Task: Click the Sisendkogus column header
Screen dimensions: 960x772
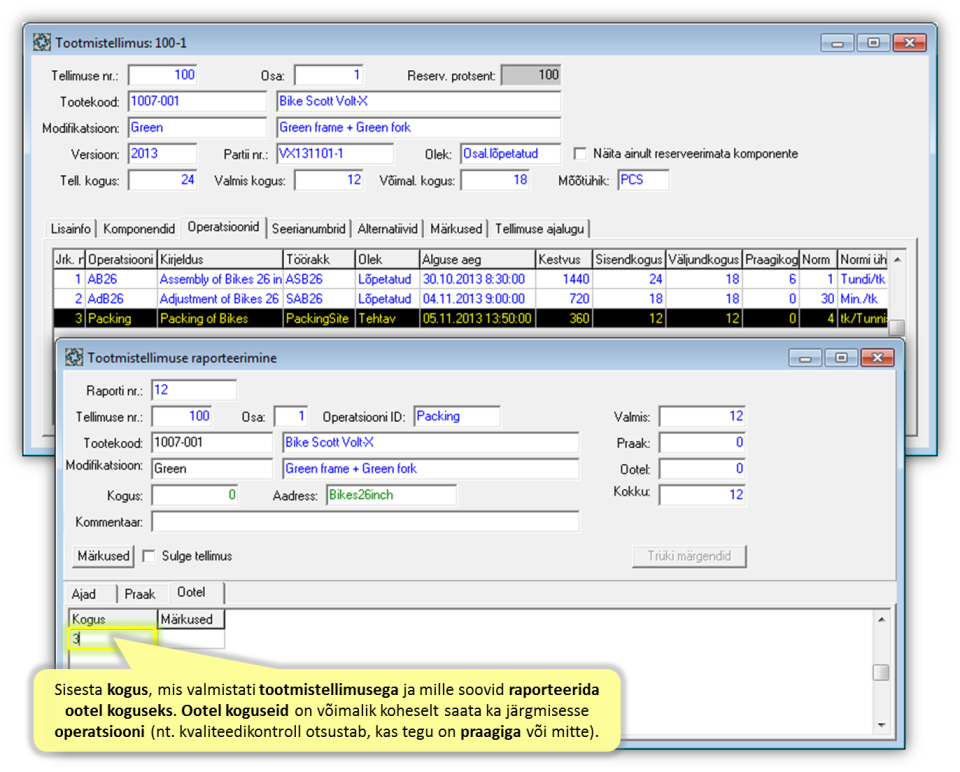Action: pos(629,260)
